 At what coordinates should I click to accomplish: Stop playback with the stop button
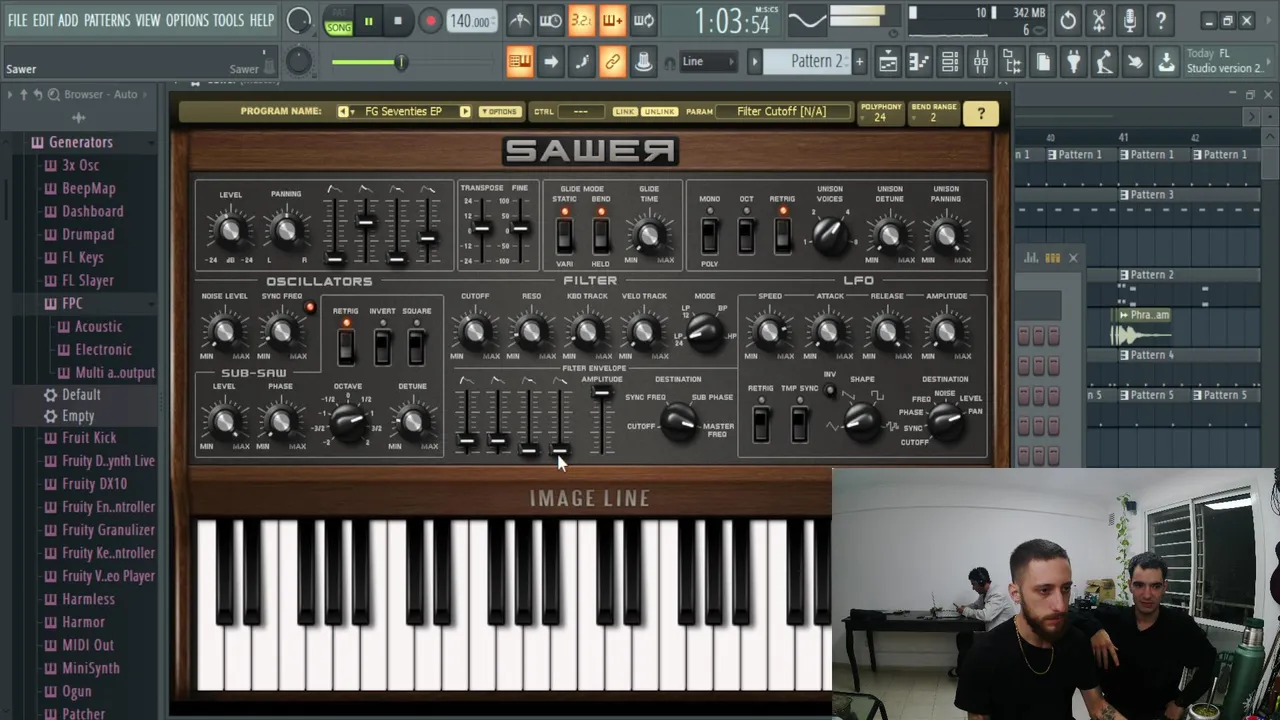[398, 21]
